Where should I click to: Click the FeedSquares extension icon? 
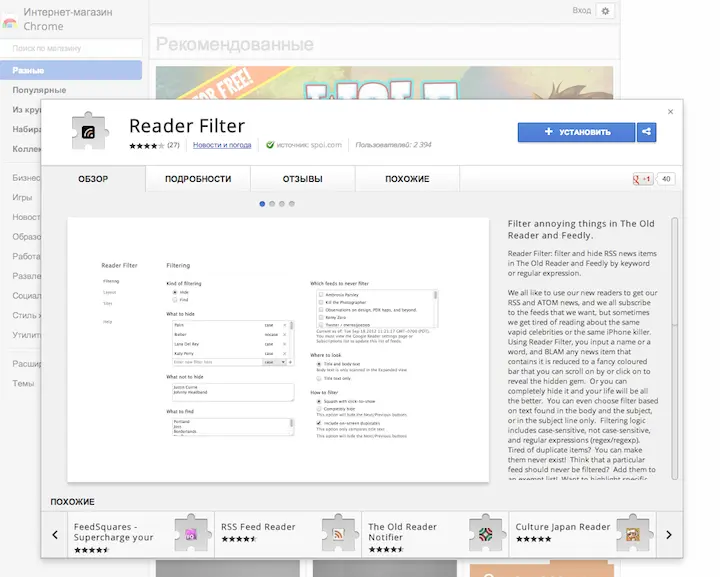click(191, 534)
